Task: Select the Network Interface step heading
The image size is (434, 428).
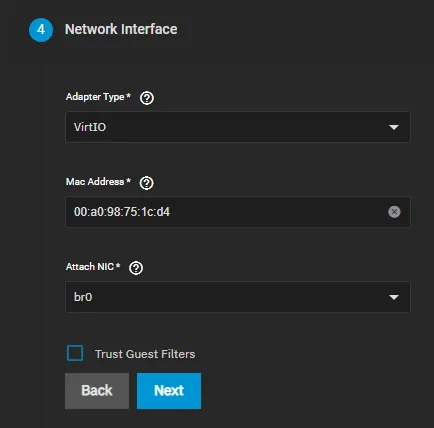Action: click(121, 29)
